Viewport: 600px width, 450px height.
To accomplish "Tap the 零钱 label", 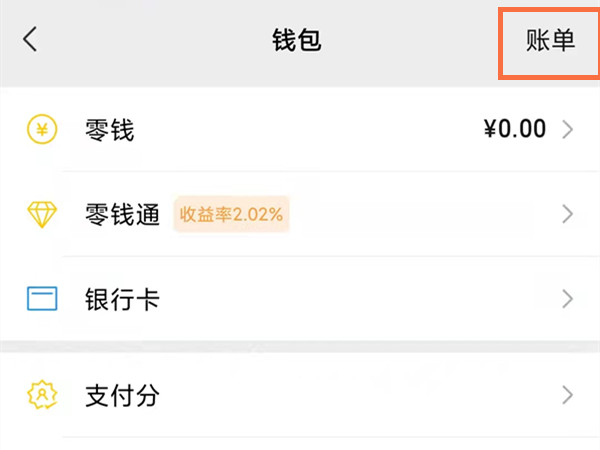I will tap(110, 129).
